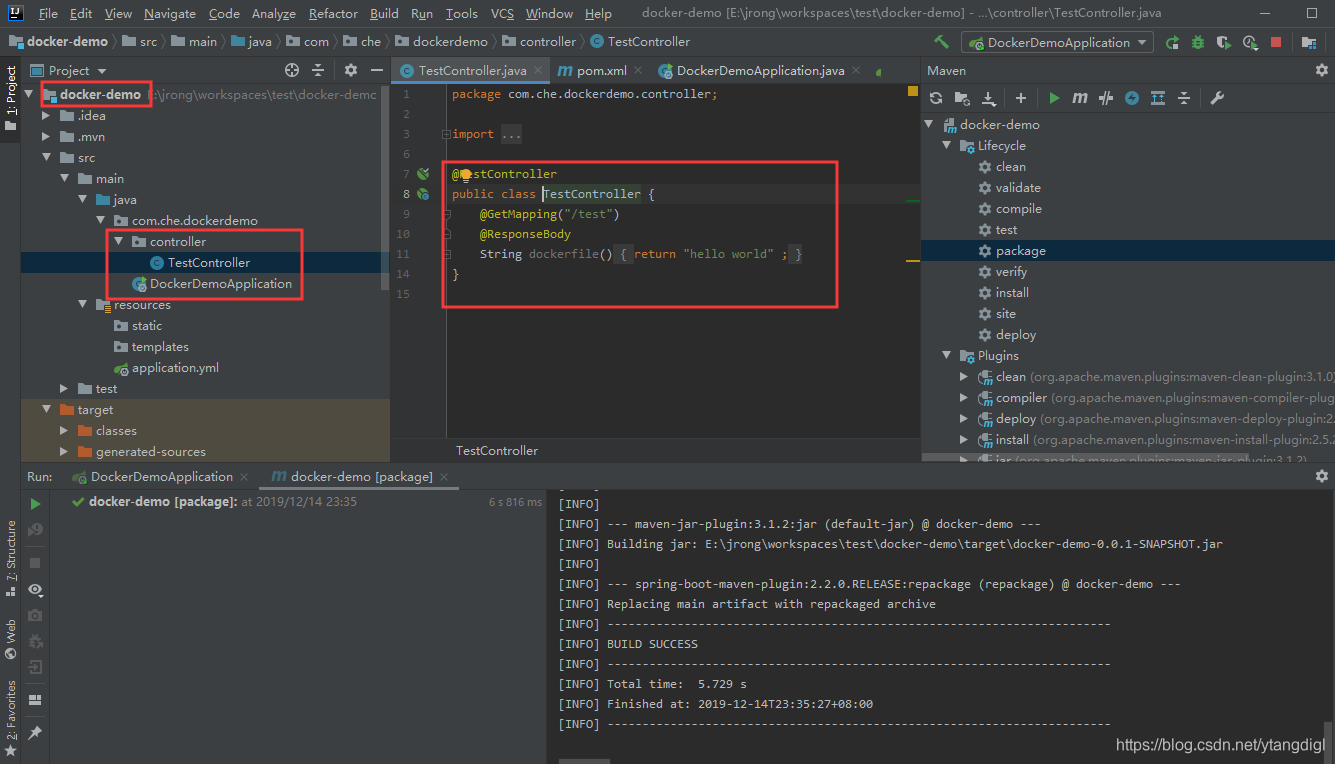Show Maven dependencies diagram icon
1335x764 pixels.
point(1158,98)
